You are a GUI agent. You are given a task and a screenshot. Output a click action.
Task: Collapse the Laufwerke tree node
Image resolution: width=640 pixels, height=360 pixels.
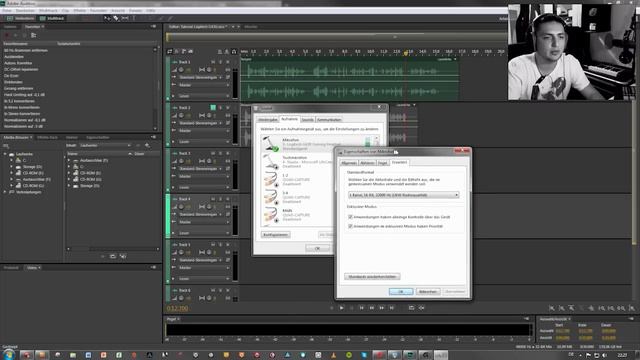click(x=5, y=154)
